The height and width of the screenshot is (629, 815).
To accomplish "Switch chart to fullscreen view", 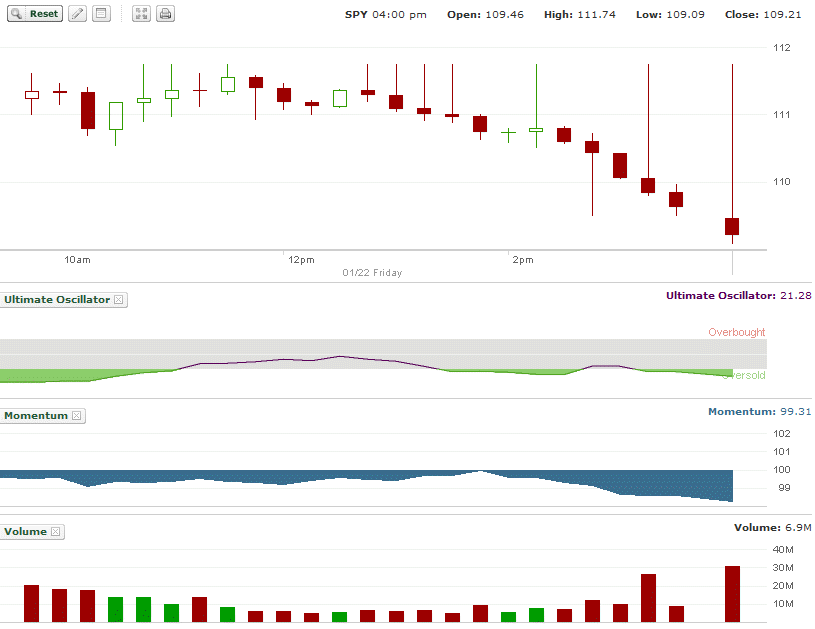I will (141, 14).
